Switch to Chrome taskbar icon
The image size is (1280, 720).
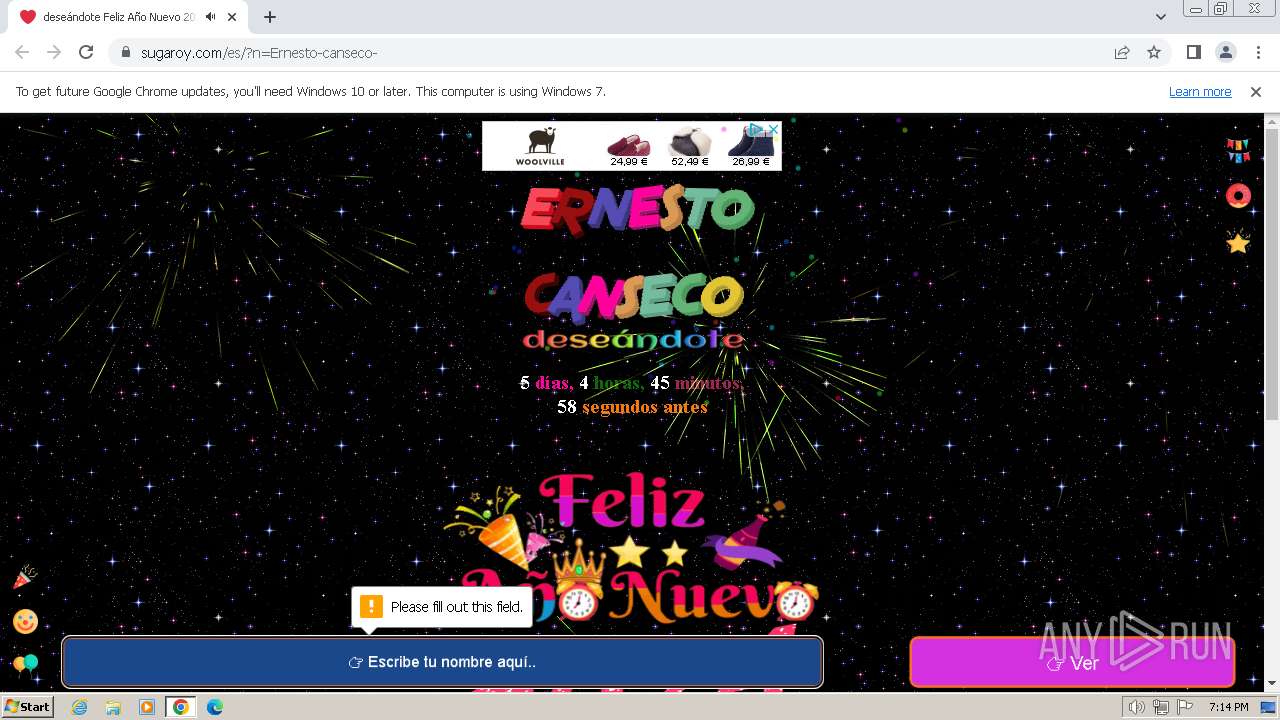click(x=181, y=707)
